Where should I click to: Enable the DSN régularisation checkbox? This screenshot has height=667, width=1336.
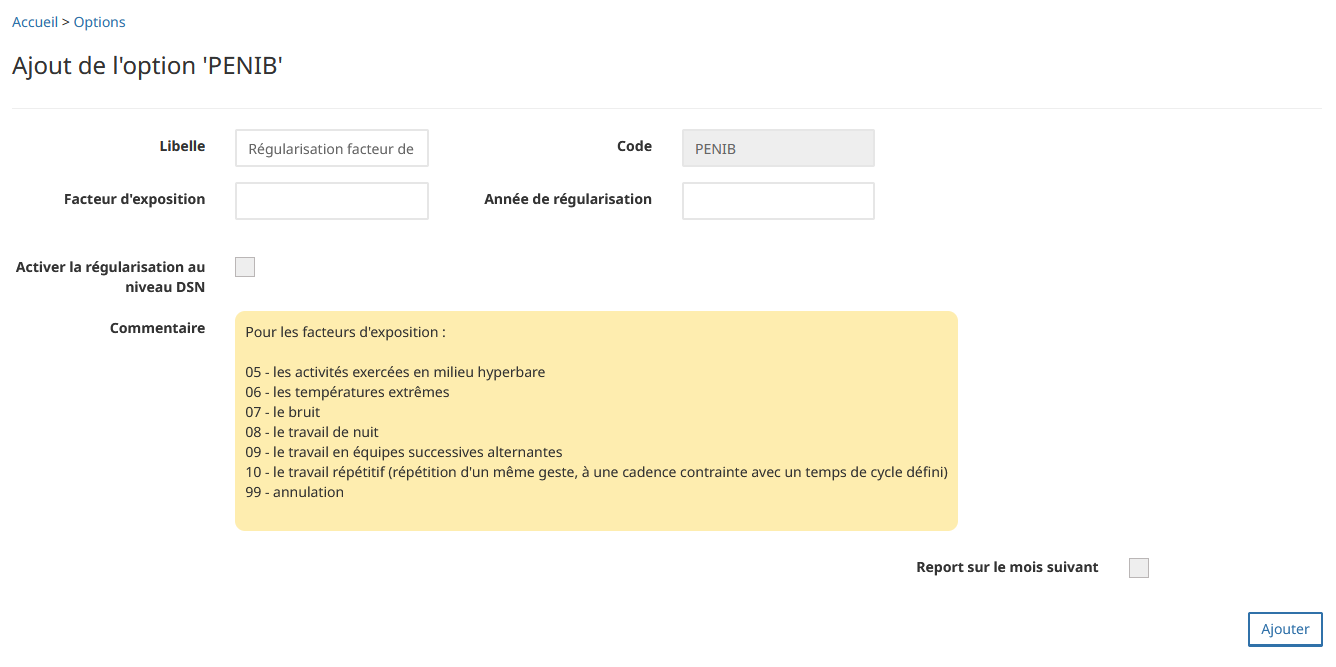245,267
